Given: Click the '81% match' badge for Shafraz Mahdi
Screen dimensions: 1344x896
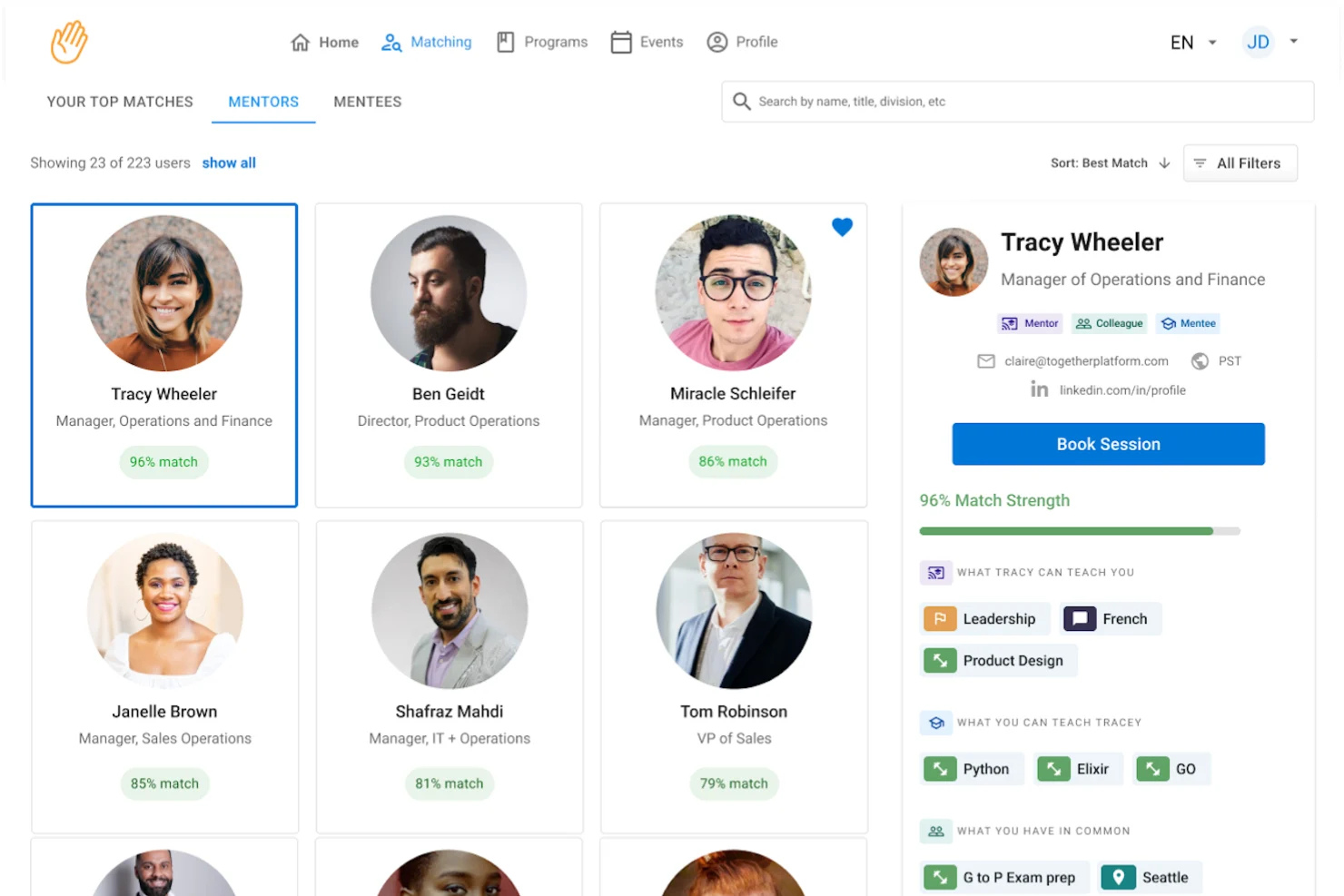Looking at the screenshot, I should [450, 783].
